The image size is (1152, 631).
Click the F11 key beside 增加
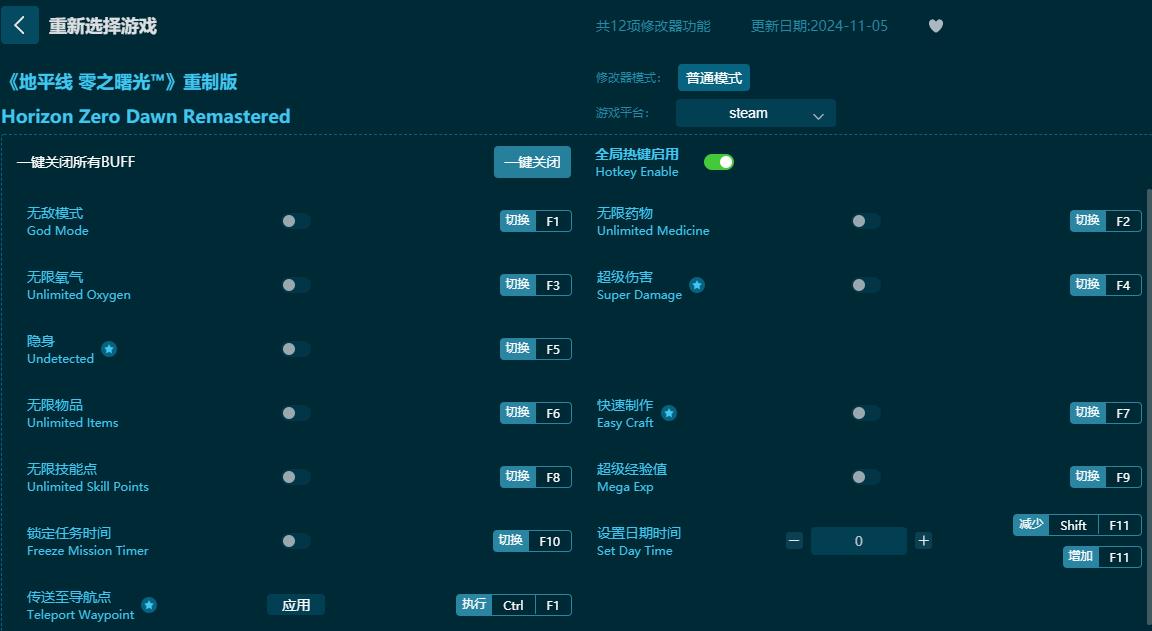(1119, 556)
